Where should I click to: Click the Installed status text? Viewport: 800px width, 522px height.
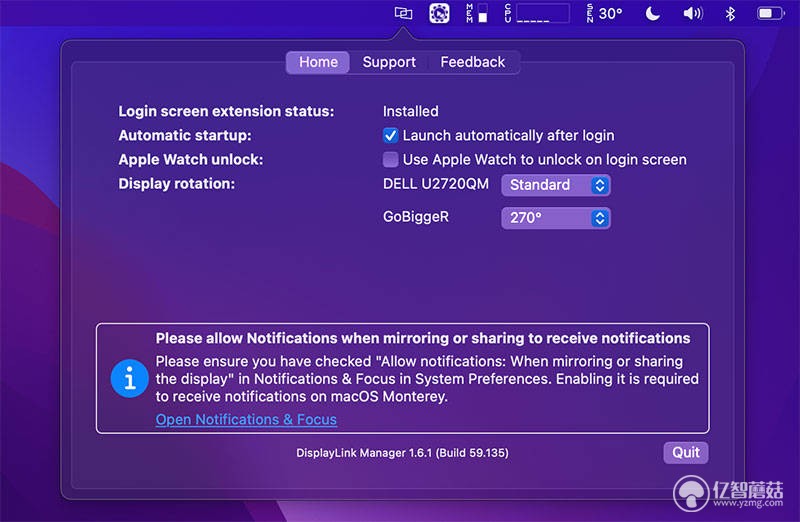click(x=411, y=111)
